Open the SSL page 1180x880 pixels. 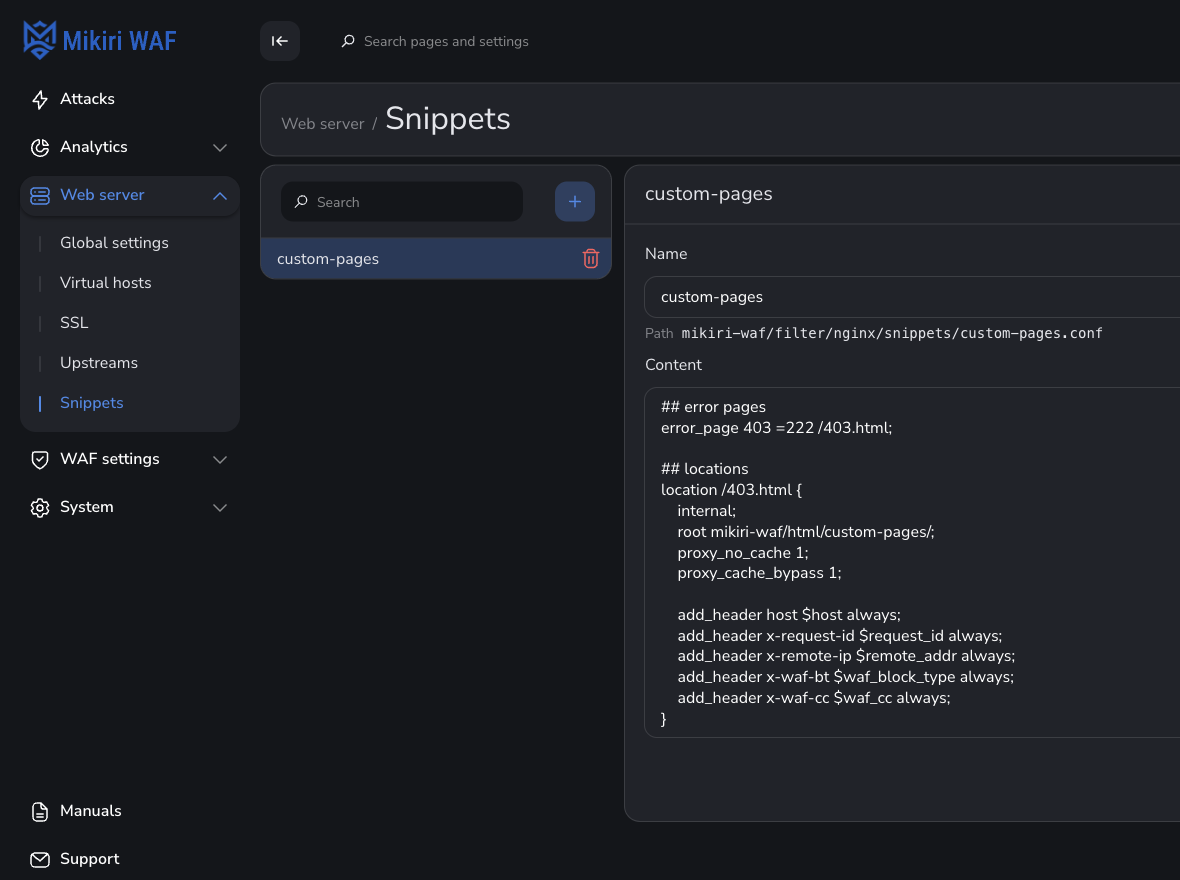pos(74,323)
